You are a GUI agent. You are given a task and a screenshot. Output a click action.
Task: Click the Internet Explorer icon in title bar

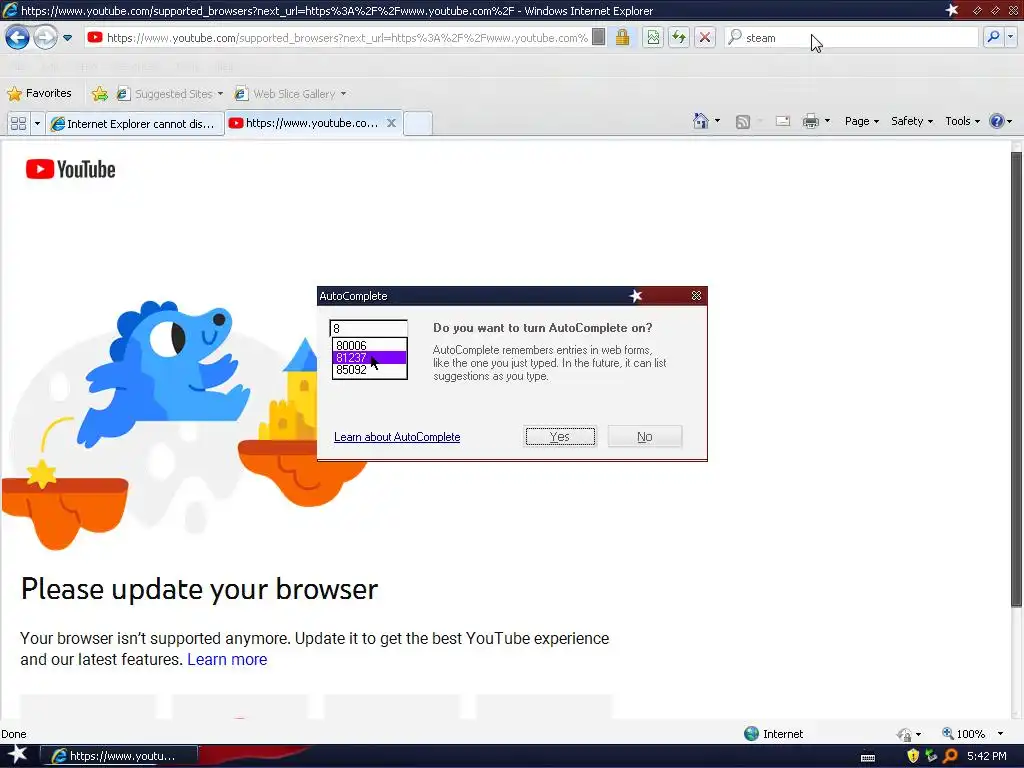10,10
